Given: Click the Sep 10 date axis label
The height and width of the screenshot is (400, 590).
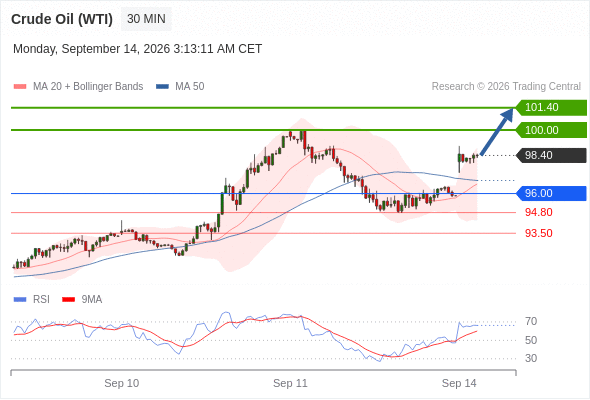Looking at the screenshot, I should [x=122, y=383].
